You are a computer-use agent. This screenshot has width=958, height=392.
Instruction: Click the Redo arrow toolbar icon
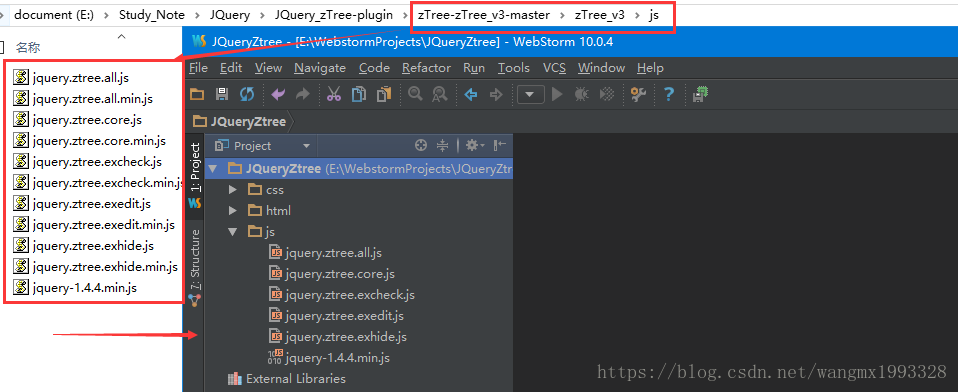(x=302, y=94)
